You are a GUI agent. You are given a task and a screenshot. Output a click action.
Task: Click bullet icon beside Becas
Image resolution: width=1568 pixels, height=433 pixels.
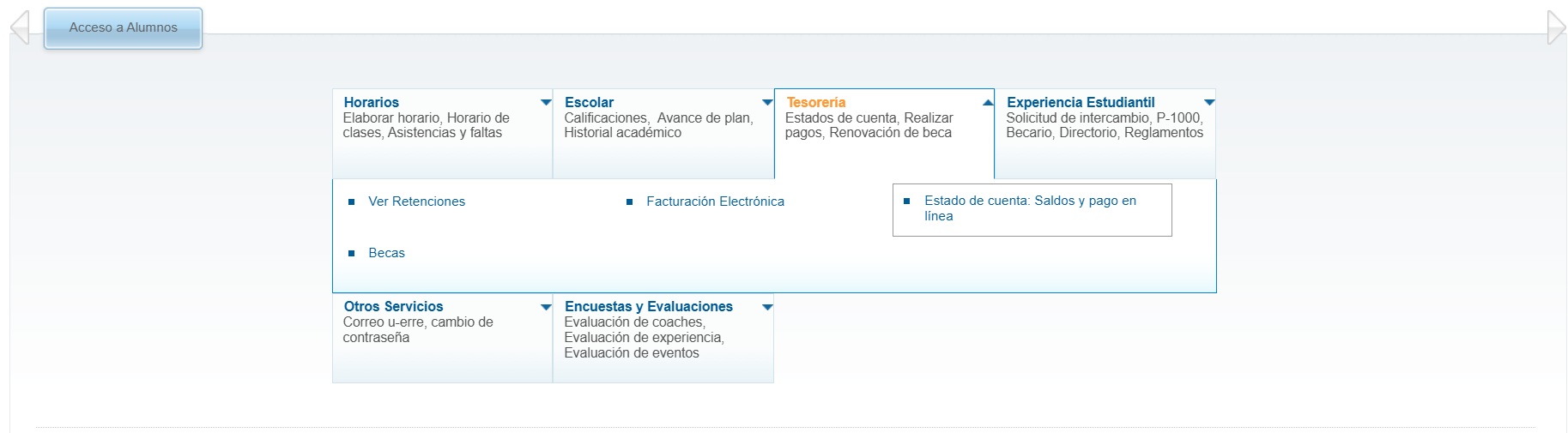[x=351, y=254]
